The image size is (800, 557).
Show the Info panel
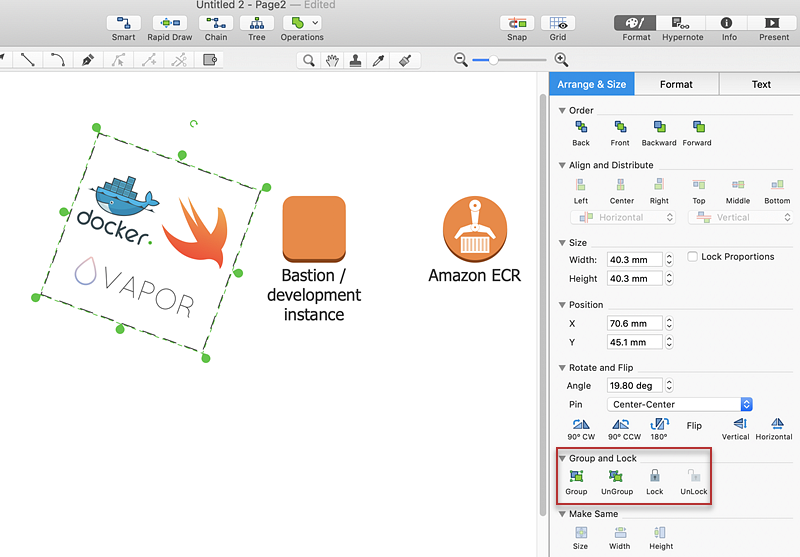pyautogui.click(x=726, y=23)
